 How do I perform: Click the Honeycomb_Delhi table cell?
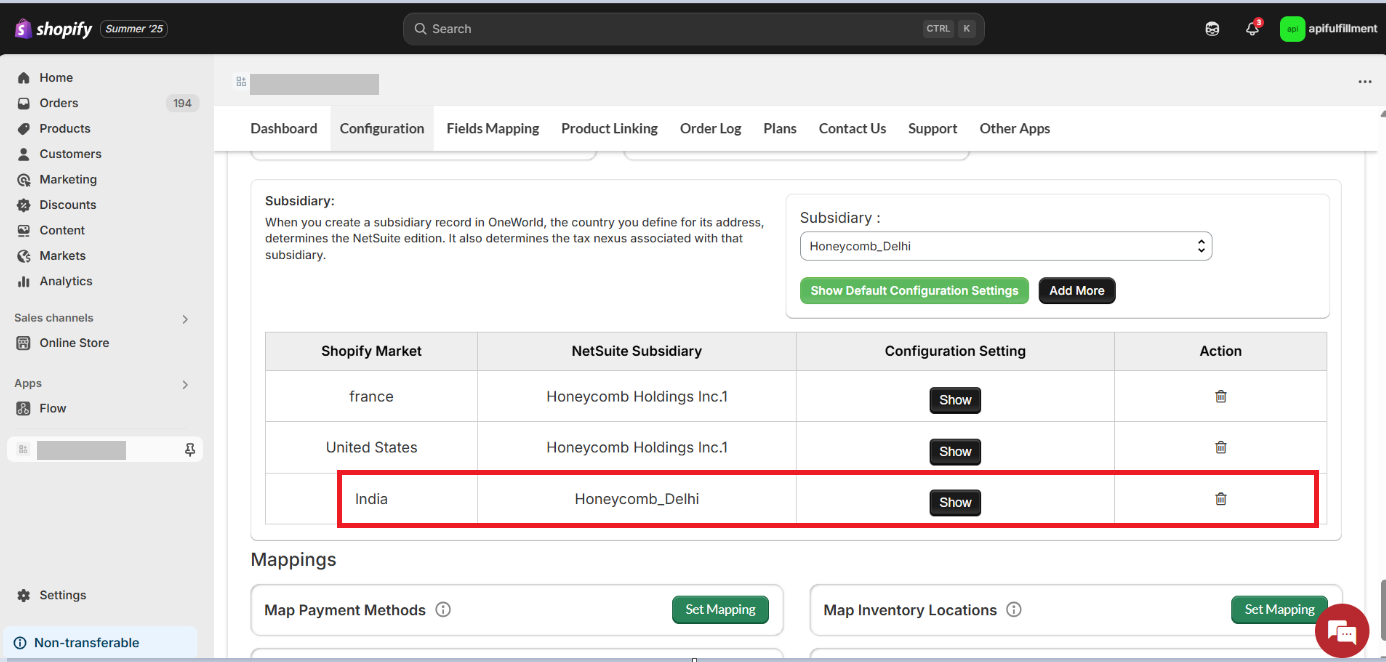point(637,498)
